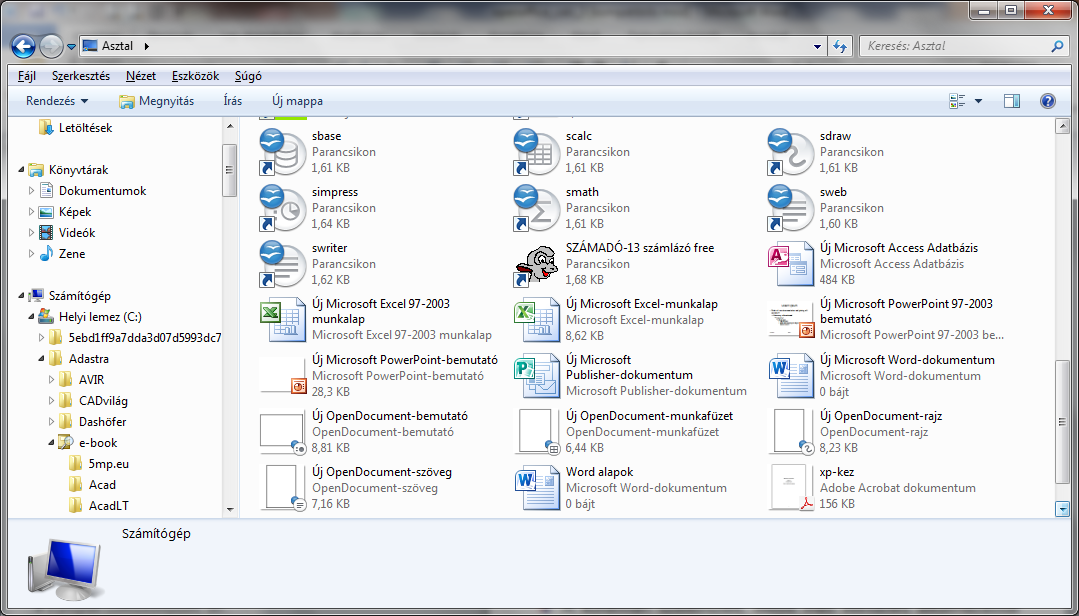1079x616 pixels.
Task: Select Új Microsoft Excel 97-2003 munkalap icon
Action: pyautogui.click(x=282, y=319)
